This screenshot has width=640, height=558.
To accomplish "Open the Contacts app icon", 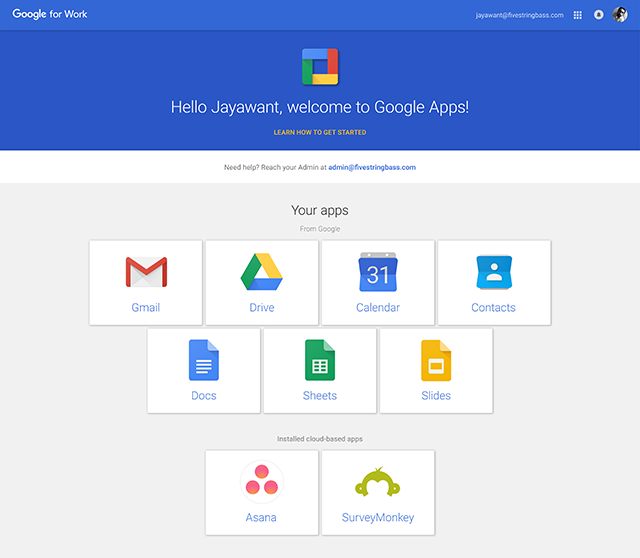I will pos(494,272).
